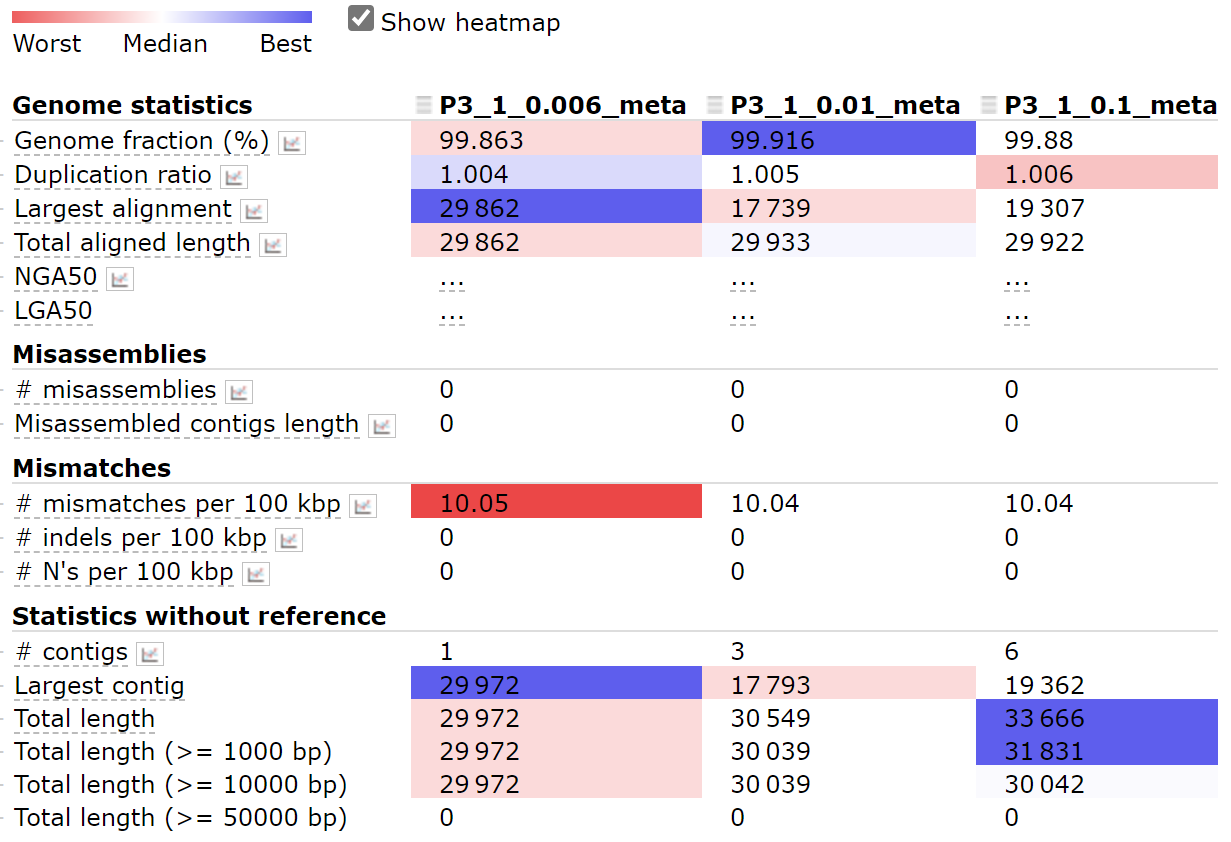Click the Largest contig metric label
1231x842 pixels.
(x=98, y=687)
